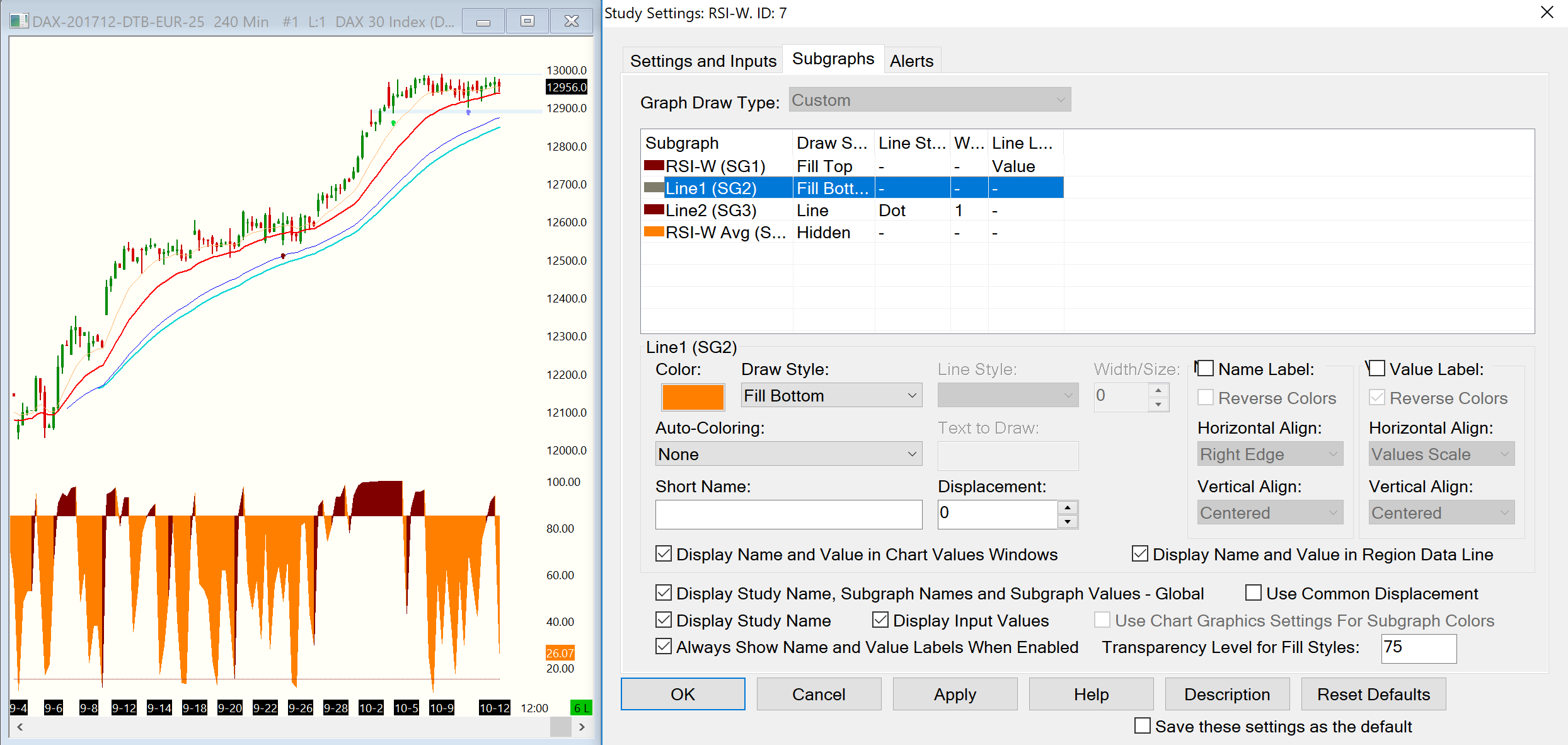The height and width of the screenshot is (745, 1568).
Task: Decrease Displacement value with down arrow
Action: coord(1067,521)
